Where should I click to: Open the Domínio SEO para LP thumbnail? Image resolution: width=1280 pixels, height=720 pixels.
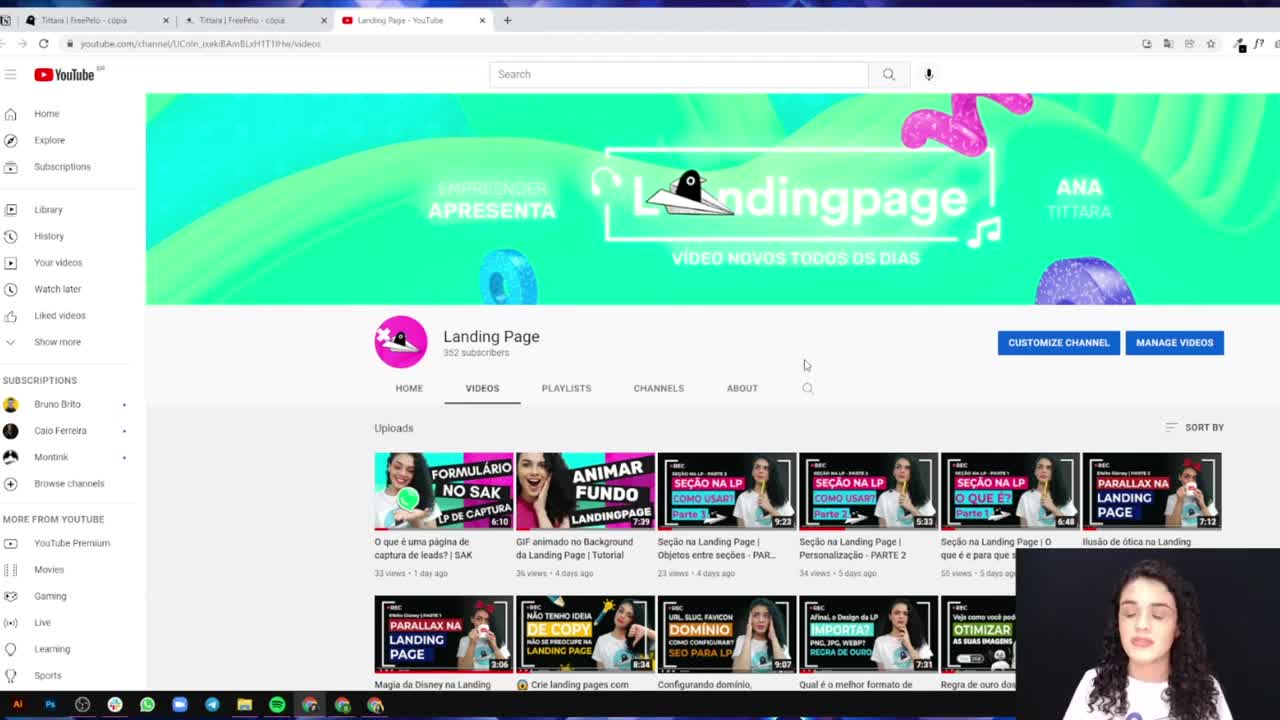727,634
